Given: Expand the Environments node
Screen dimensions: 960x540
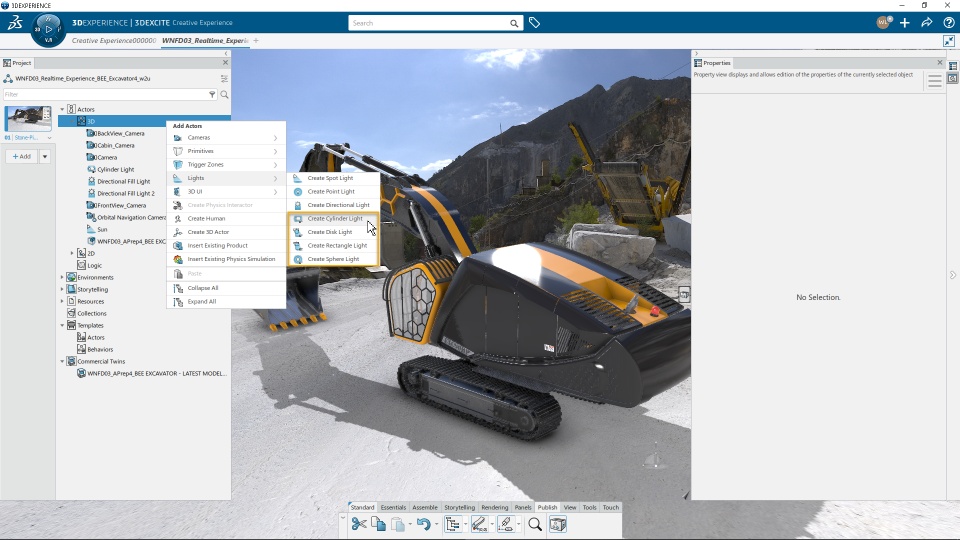Looking at the screenshot, I should tap(62, 277).
